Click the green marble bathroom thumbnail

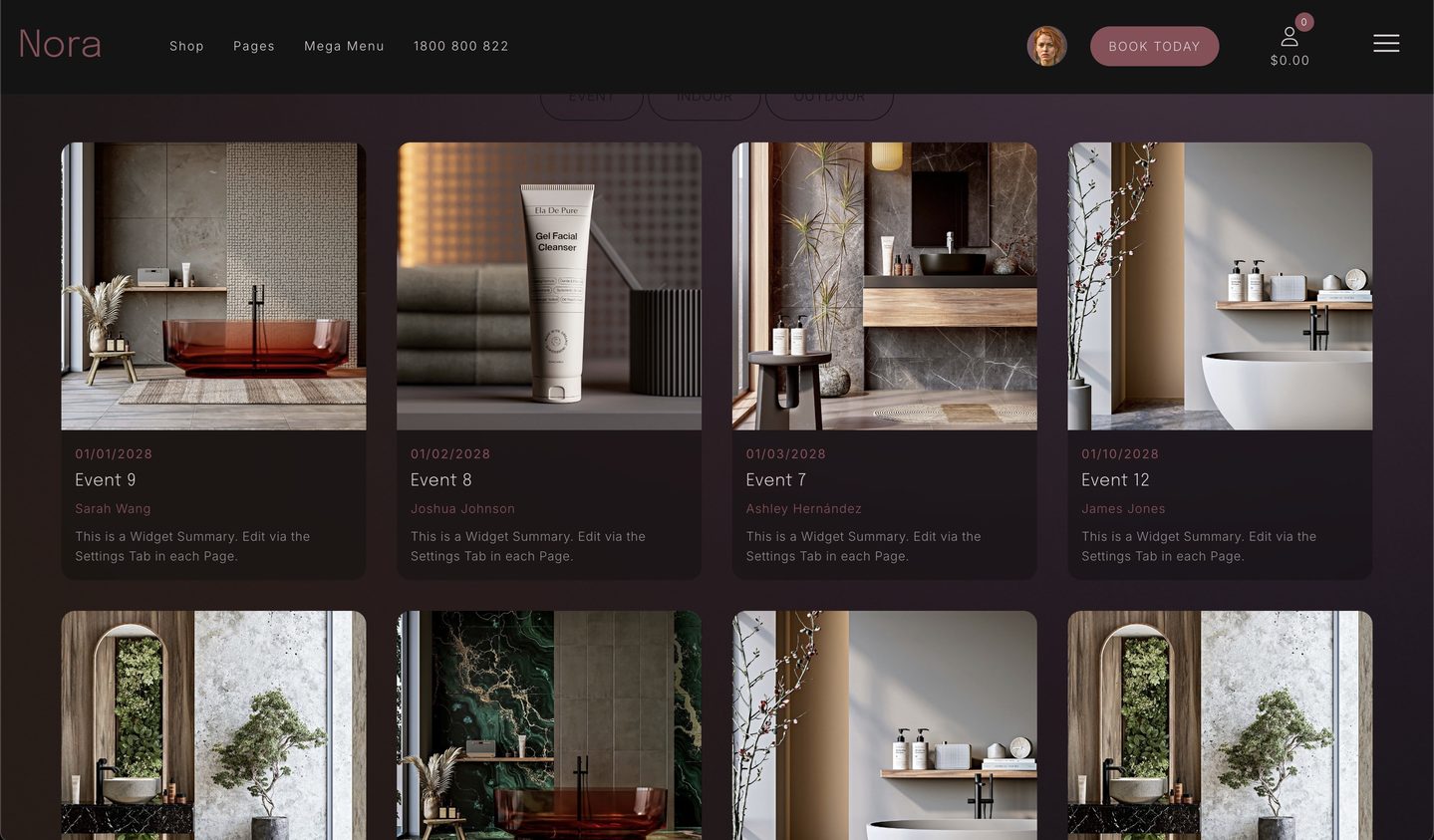coord(549,724)
